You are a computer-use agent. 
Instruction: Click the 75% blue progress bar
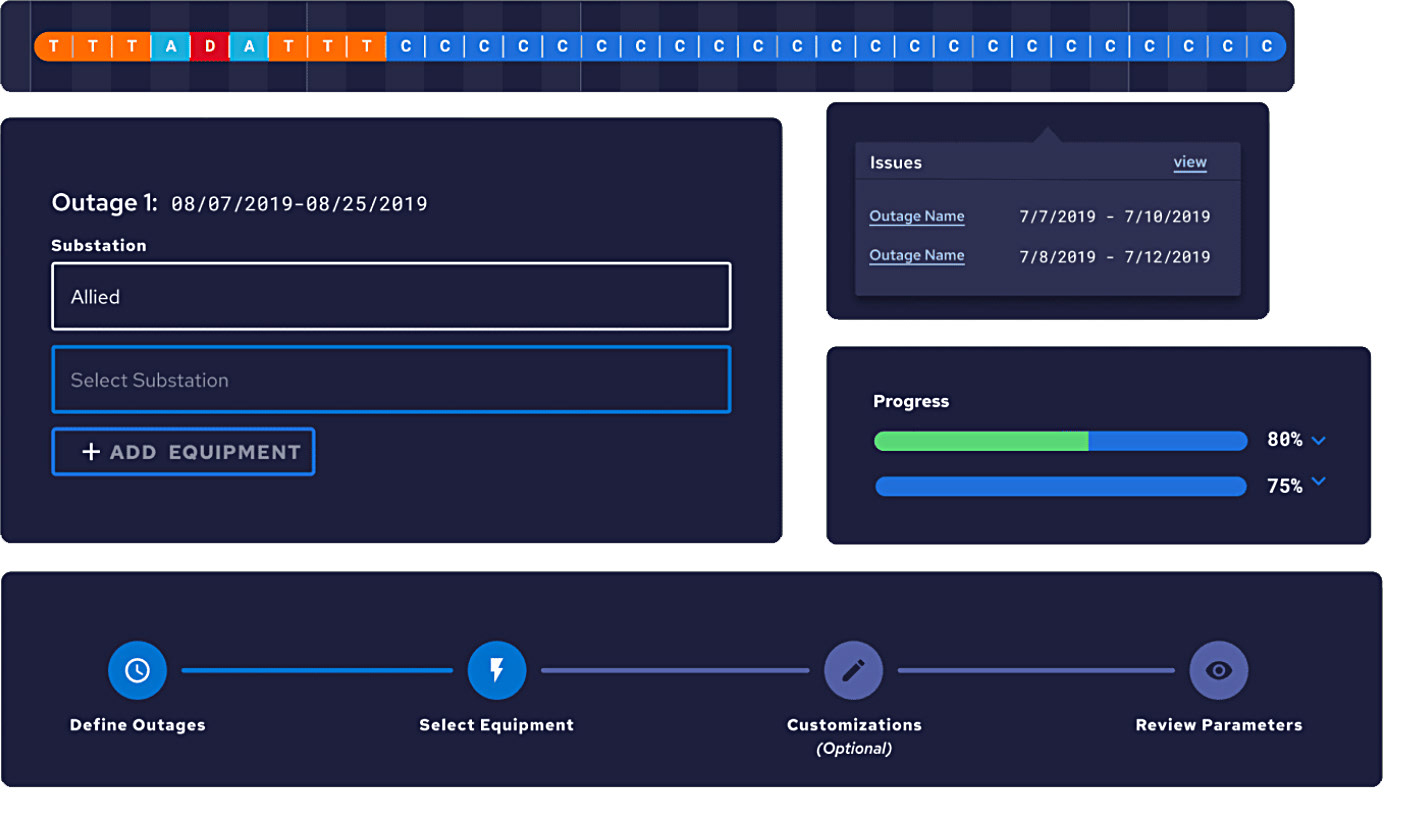(x=1061, y=486)
